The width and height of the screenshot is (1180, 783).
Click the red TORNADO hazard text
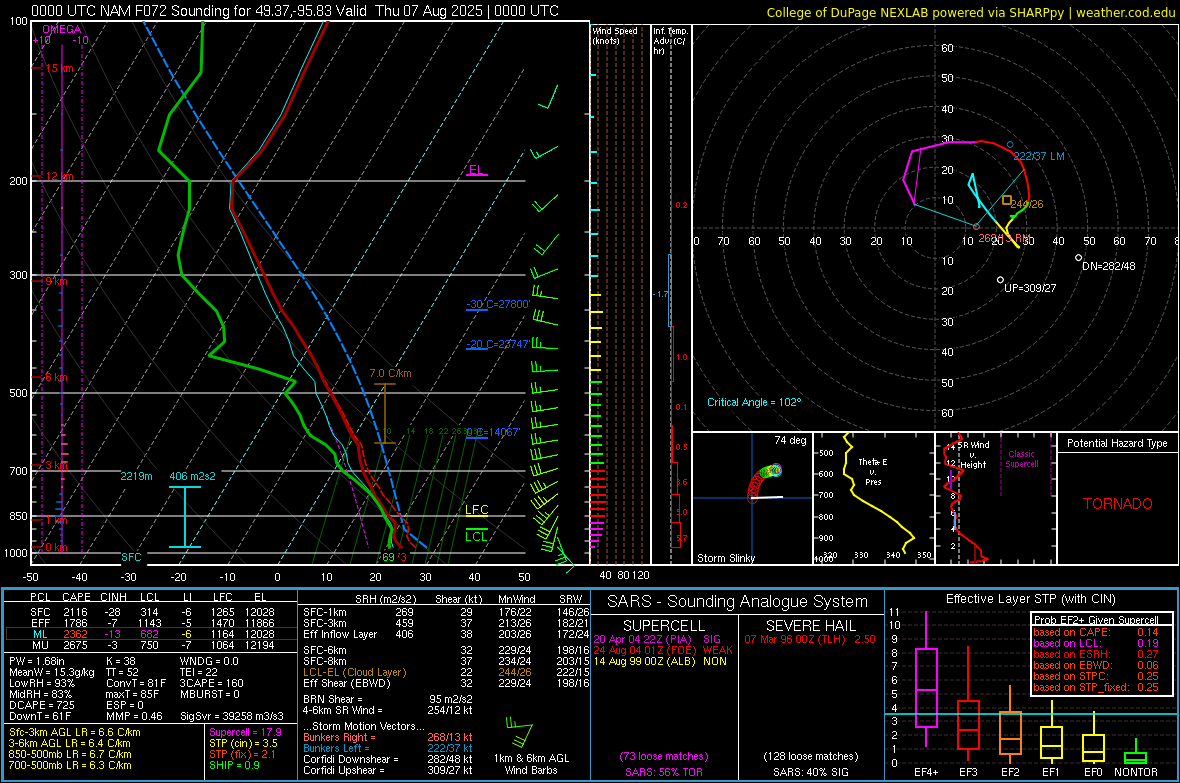point(1118,504)
